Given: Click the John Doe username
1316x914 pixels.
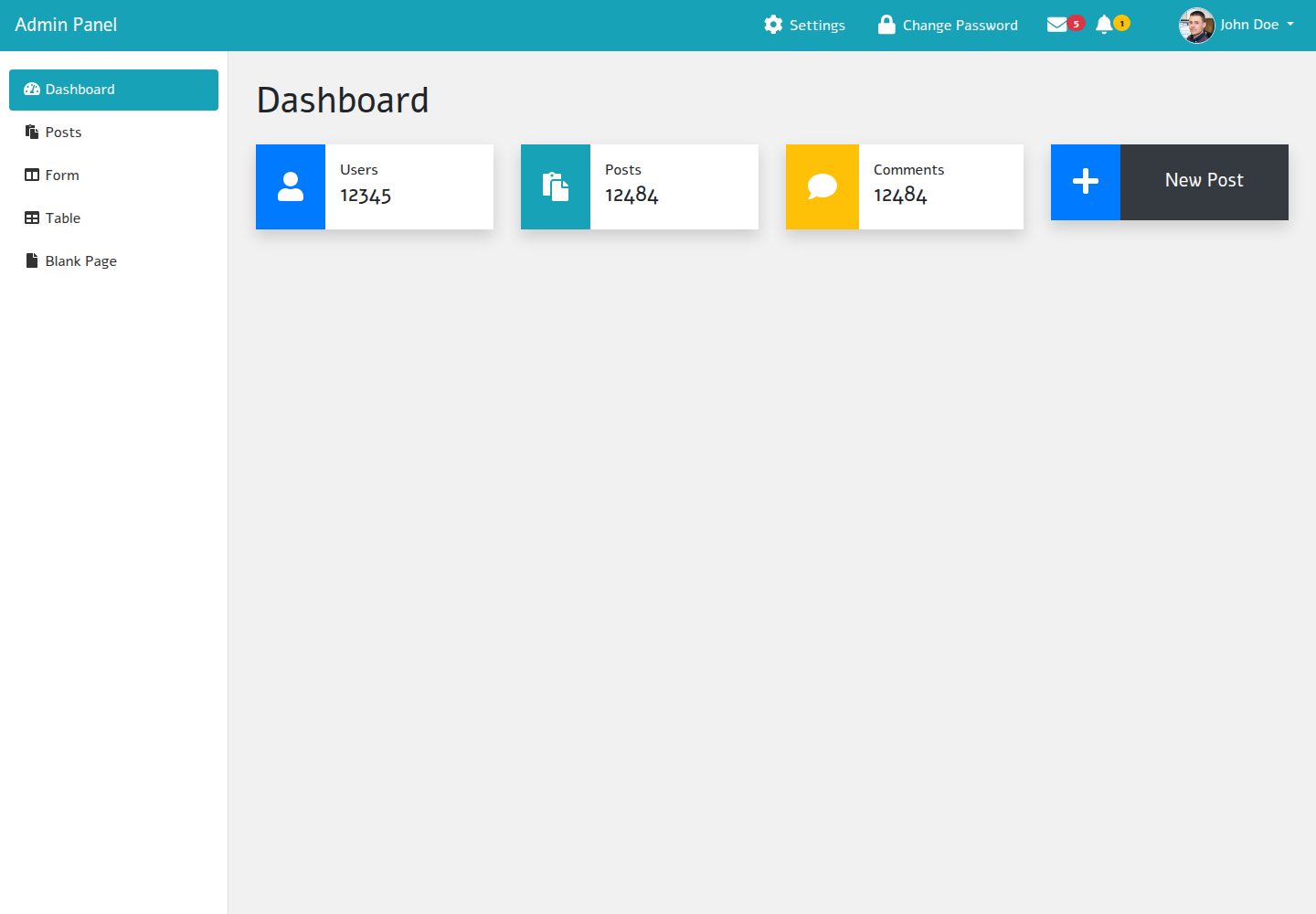Looking at the screenshot, I should point(1249,25).
